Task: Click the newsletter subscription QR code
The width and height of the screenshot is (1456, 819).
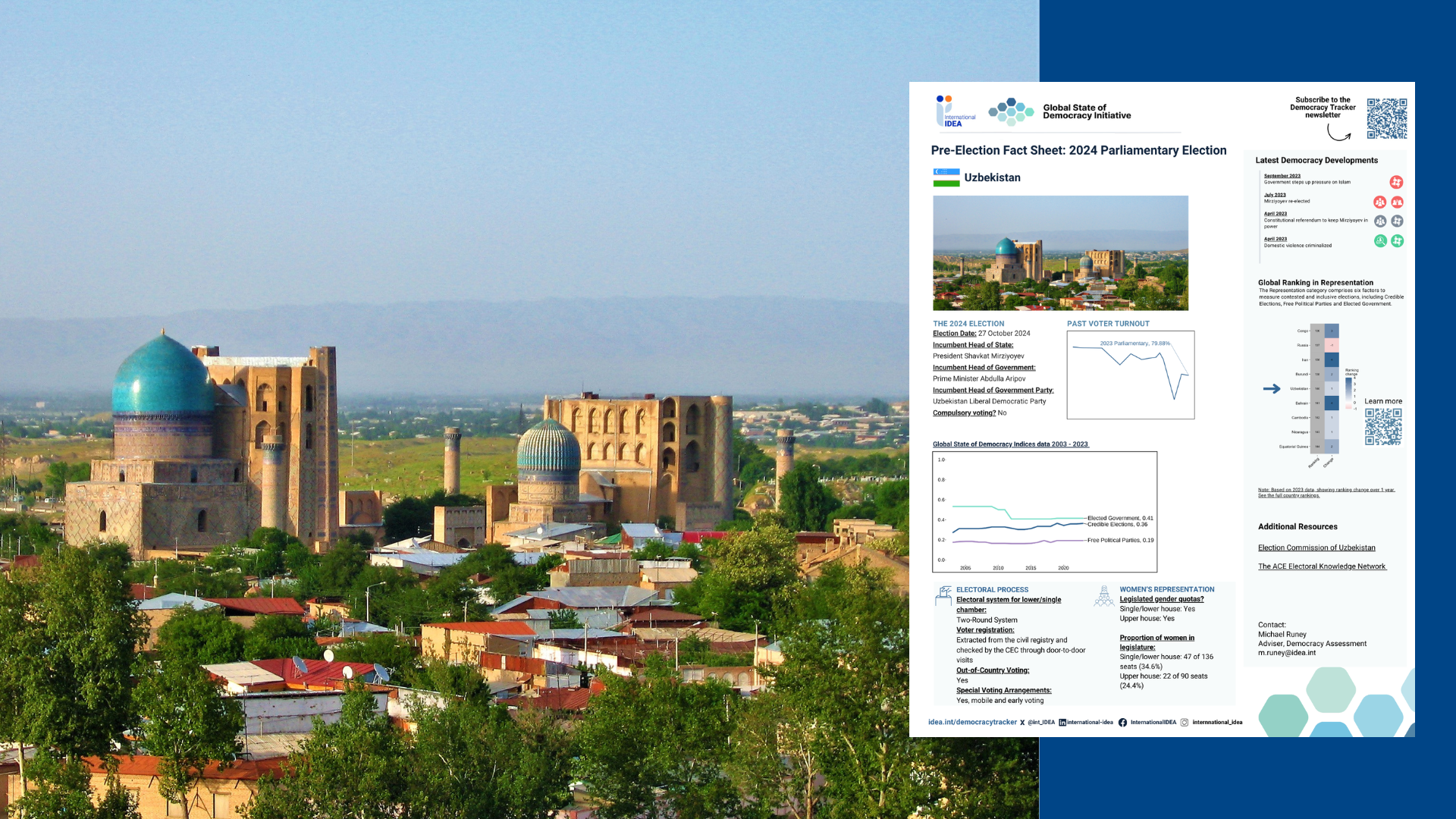Action: 1387,118
